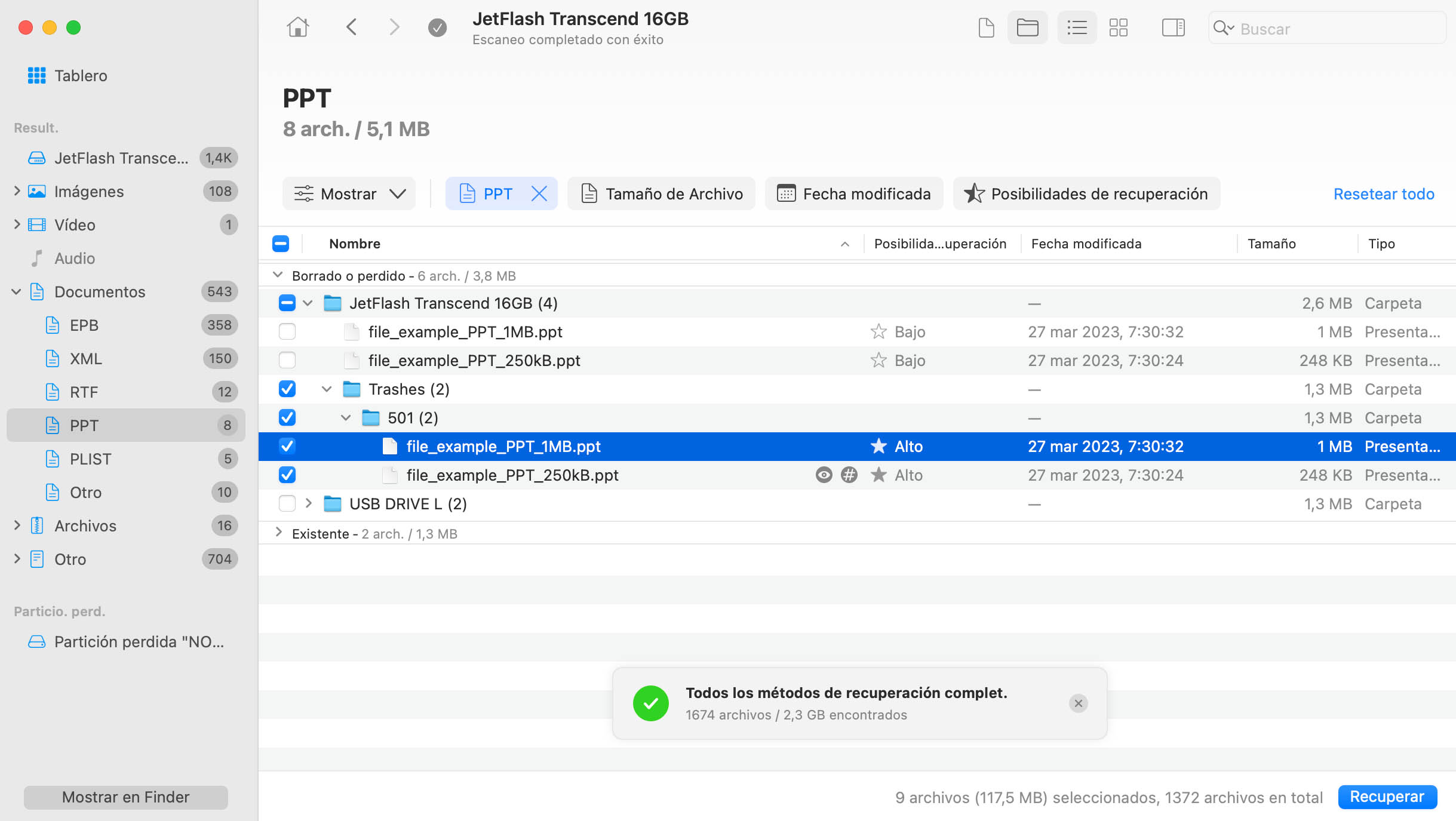Viewport: 1456px width, 821px height.
Task: Open RTF documents category
Action: pyautogui.click(x=126, y=392)
